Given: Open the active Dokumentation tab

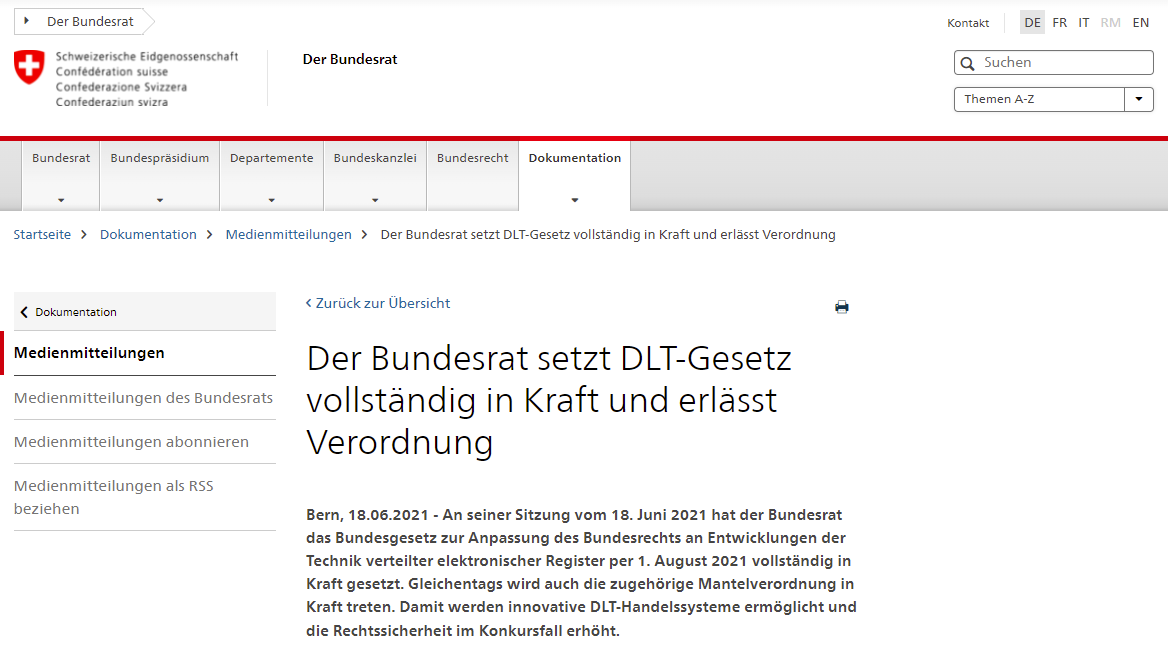Looking at the screenshot, I should coord(574,158).
